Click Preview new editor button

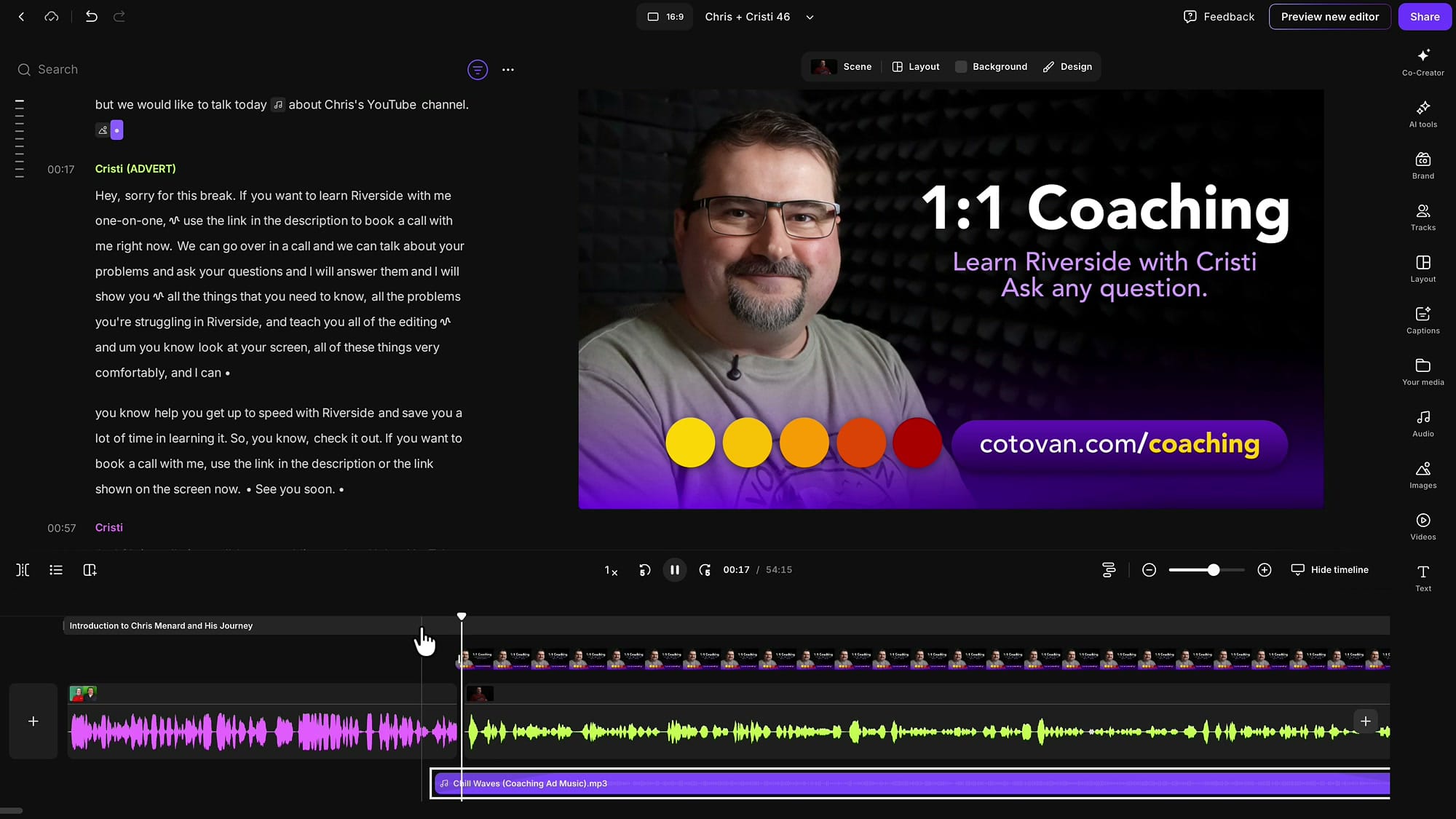click(x=1329, y=17)
